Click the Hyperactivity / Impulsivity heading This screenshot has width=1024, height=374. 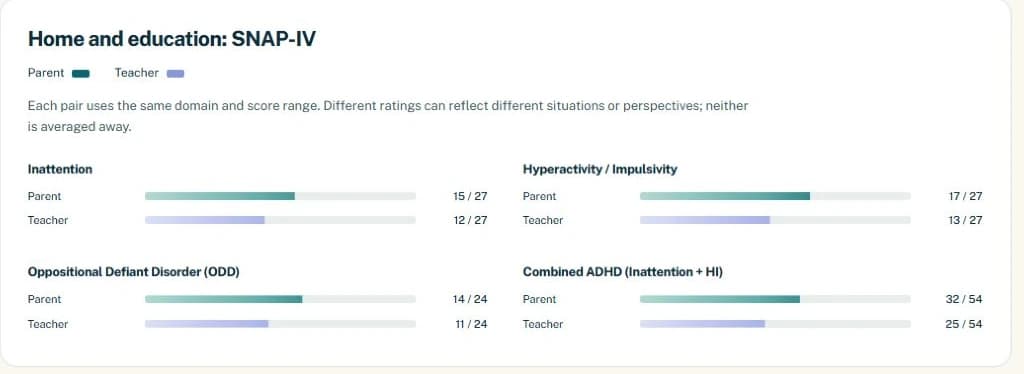coord(600,170)
